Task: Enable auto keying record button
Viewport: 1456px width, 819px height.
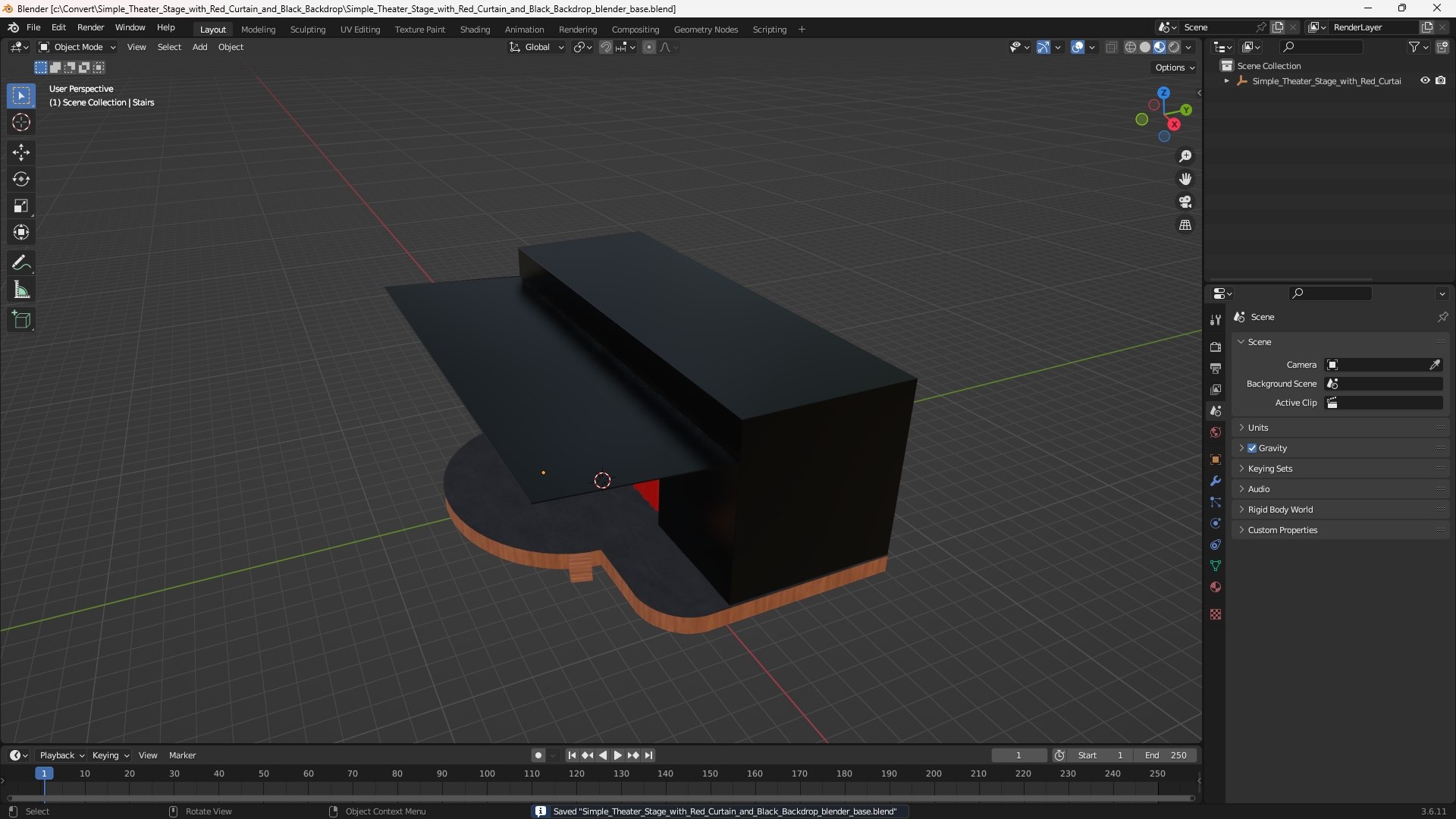Action: point(538,755)
